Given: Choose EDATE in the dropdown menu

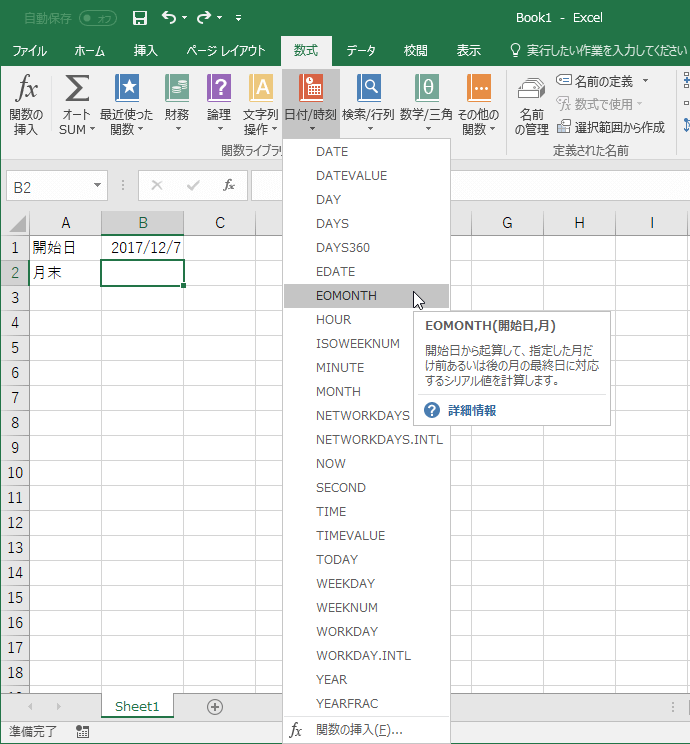Looking at the screenshot, I should tap(366, 271).
